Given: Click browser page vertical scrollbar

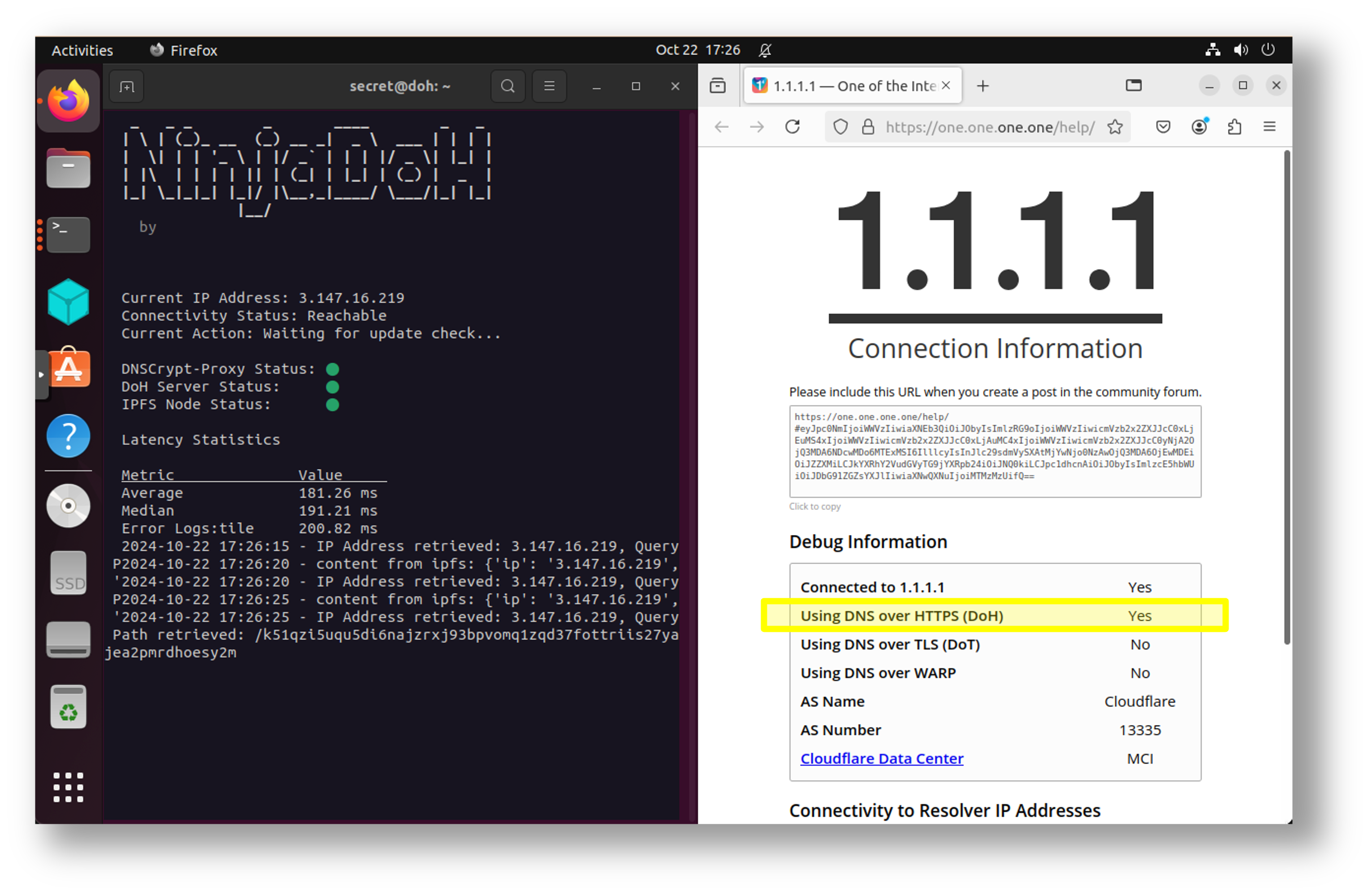Looking at the screenshot, I should [x=1287, y=398].
